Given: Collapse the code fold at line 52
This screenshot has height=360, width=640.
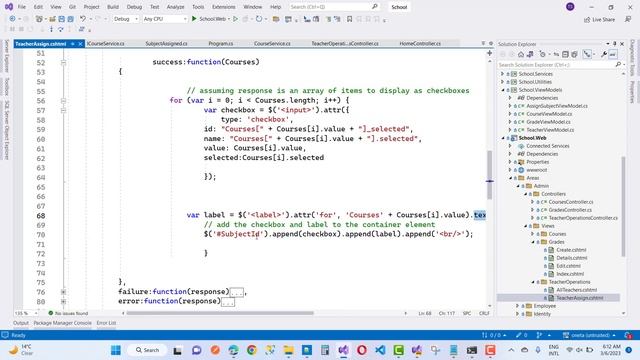Looking at the screenshot, I should pyautogui.click(x=63, y=62).
